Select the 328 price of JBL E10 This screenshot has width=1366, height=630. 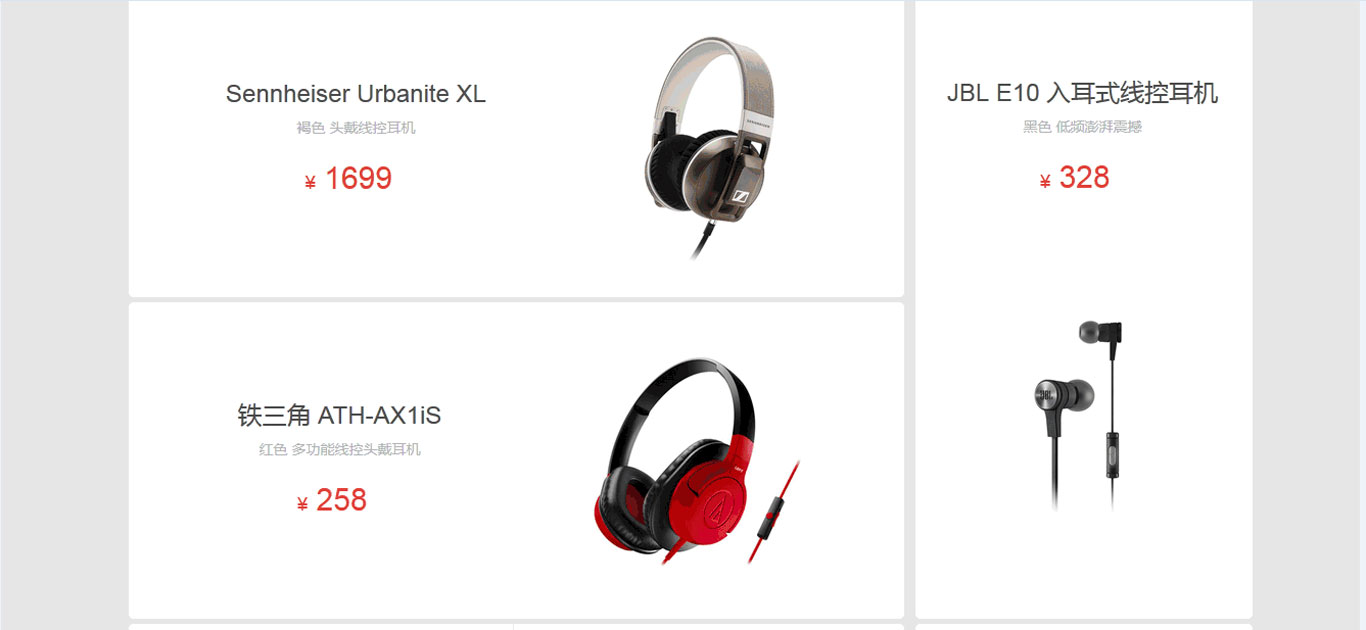click(x=1084, y=178)
